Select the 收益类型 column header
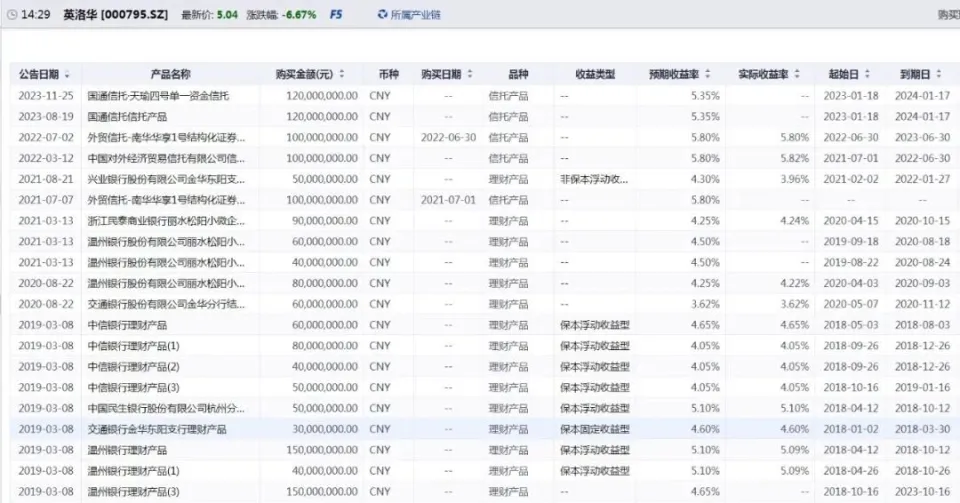Image resolution: width=960 pixels, height=503 pixels. [x=595, y=75]
